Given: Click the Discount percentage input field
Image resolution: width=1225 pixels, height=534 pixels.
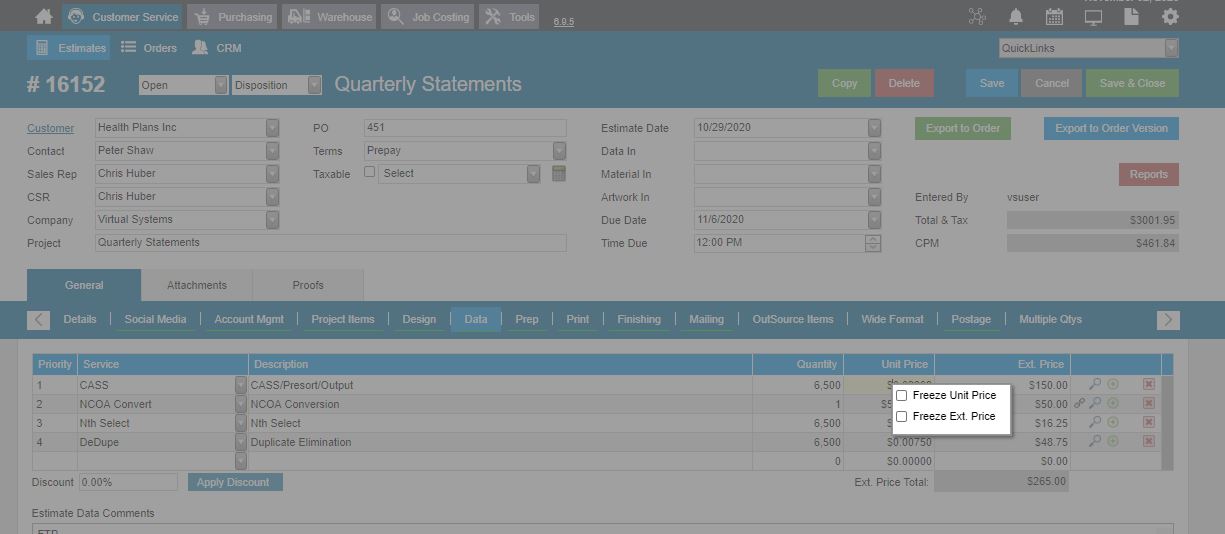Looking at the screenshot, I should tap(128, 482).
